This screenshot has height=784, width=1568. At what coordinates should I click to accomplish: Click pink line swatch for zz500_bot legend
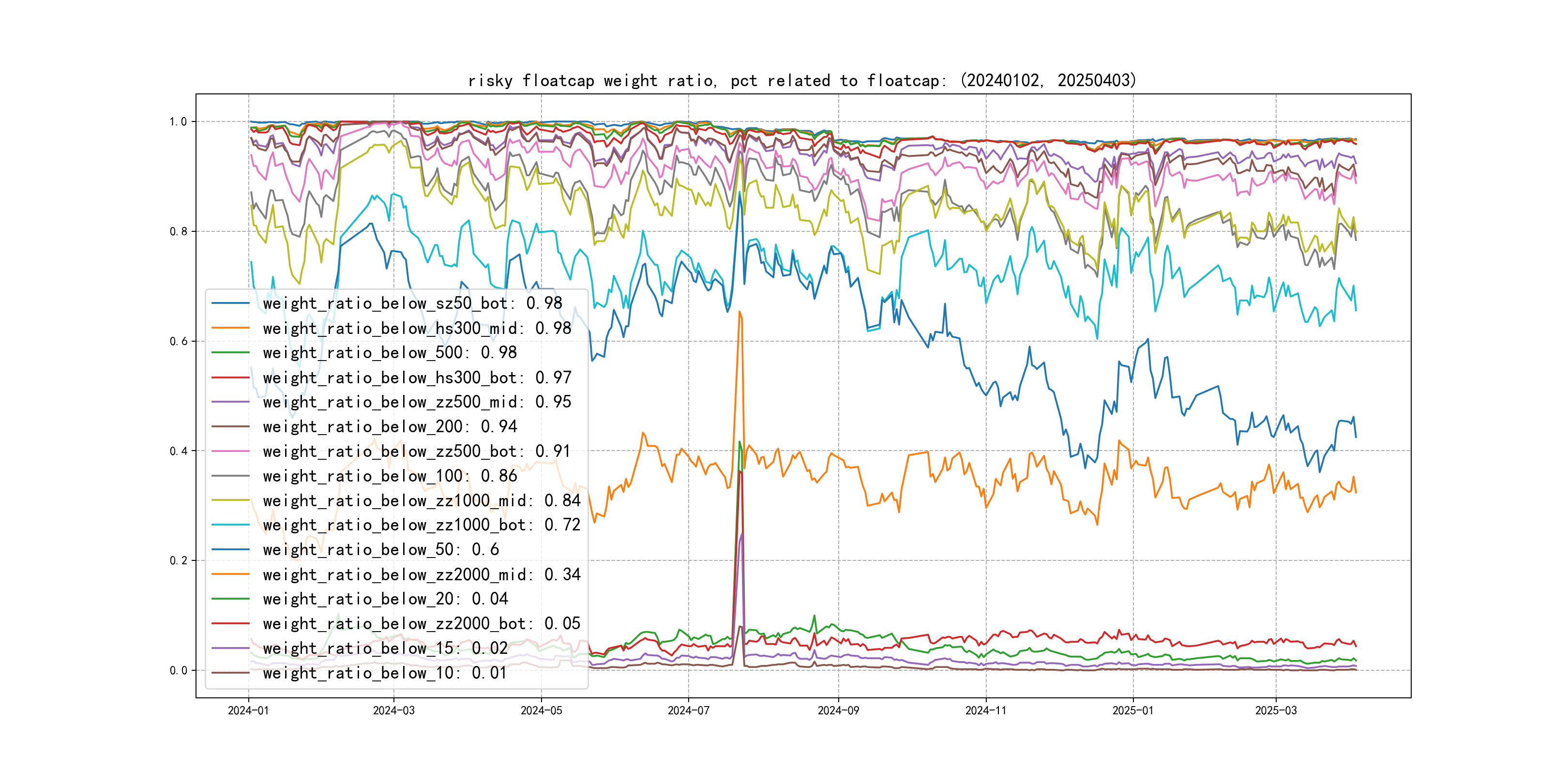pos(230,451)
